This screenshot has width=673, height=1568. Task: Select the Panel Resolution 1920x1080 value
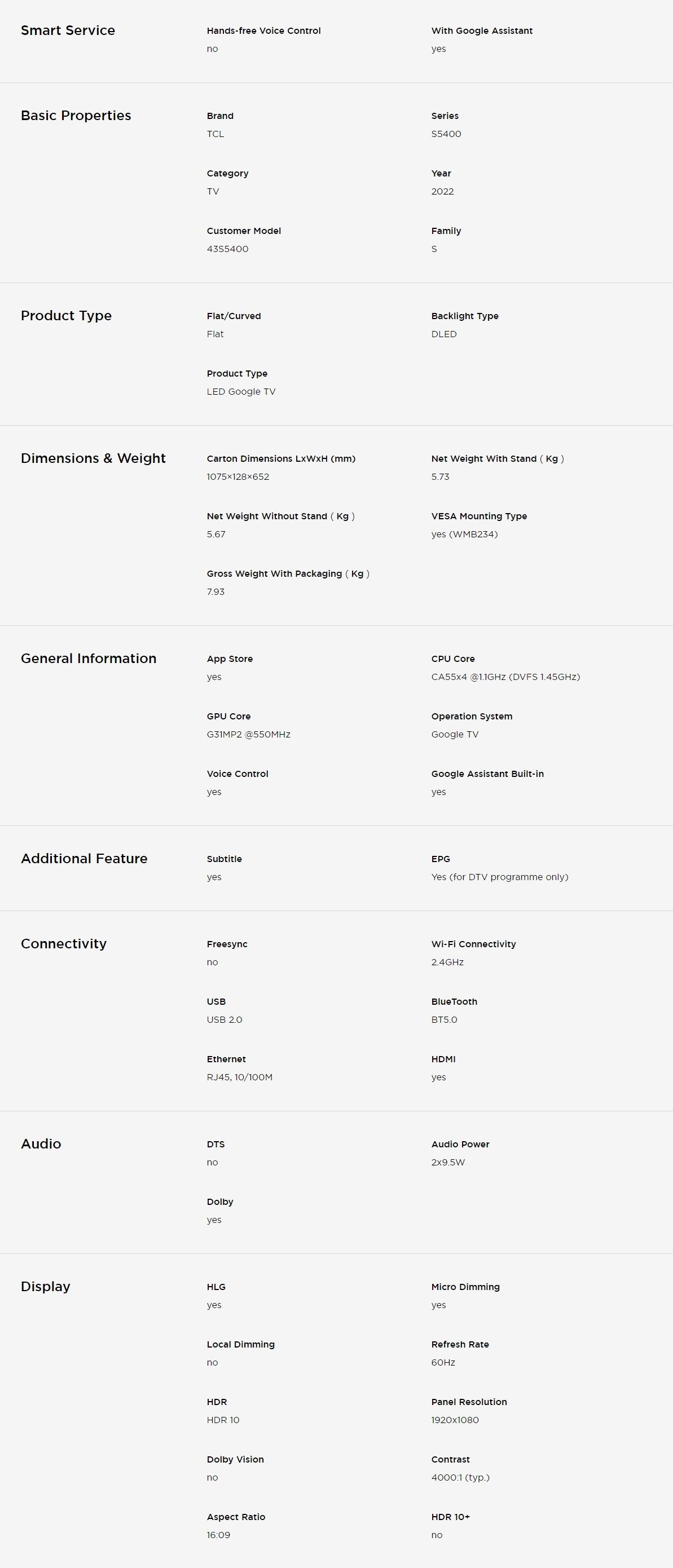coord(454,1420)
